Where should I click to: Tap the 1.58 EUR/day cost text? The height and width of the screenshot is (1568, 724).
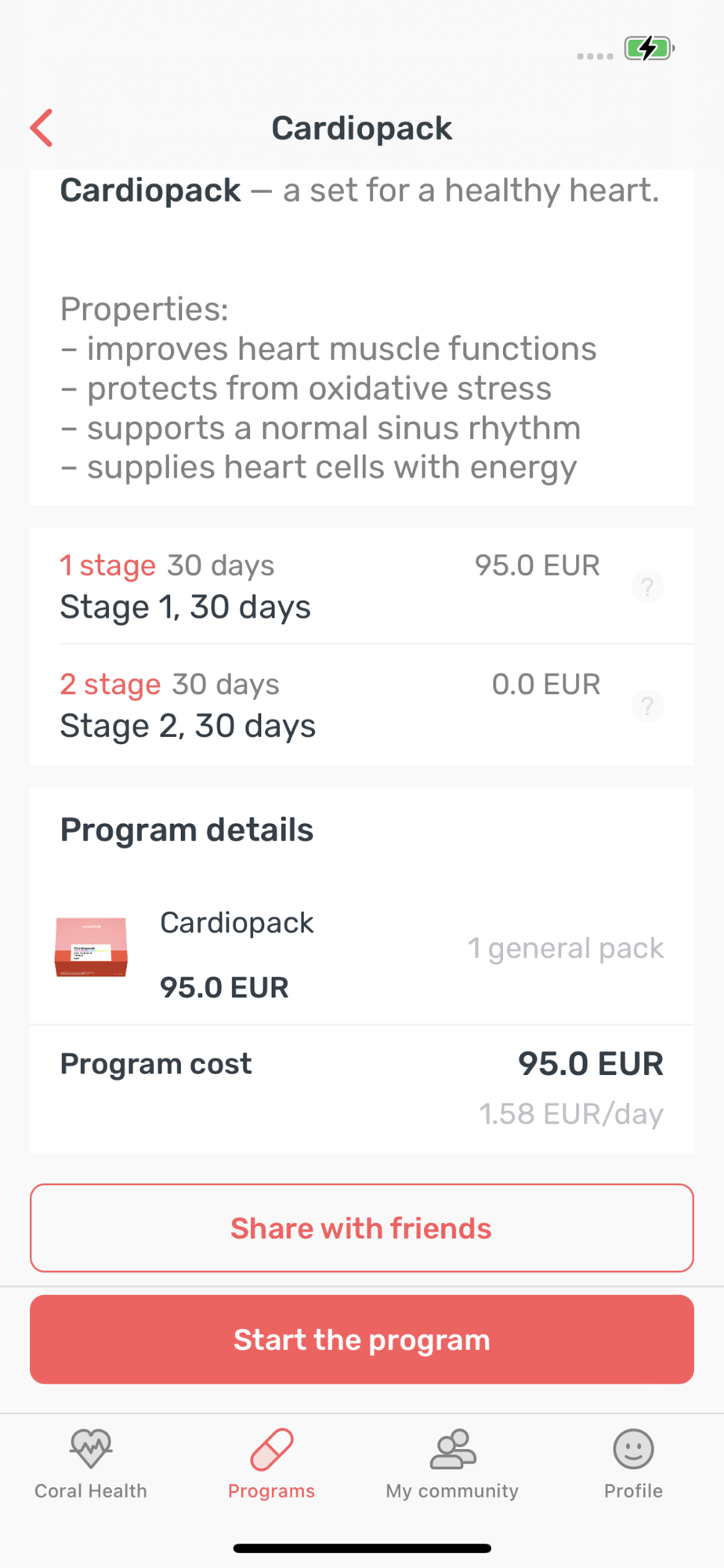coord(571,1114)
